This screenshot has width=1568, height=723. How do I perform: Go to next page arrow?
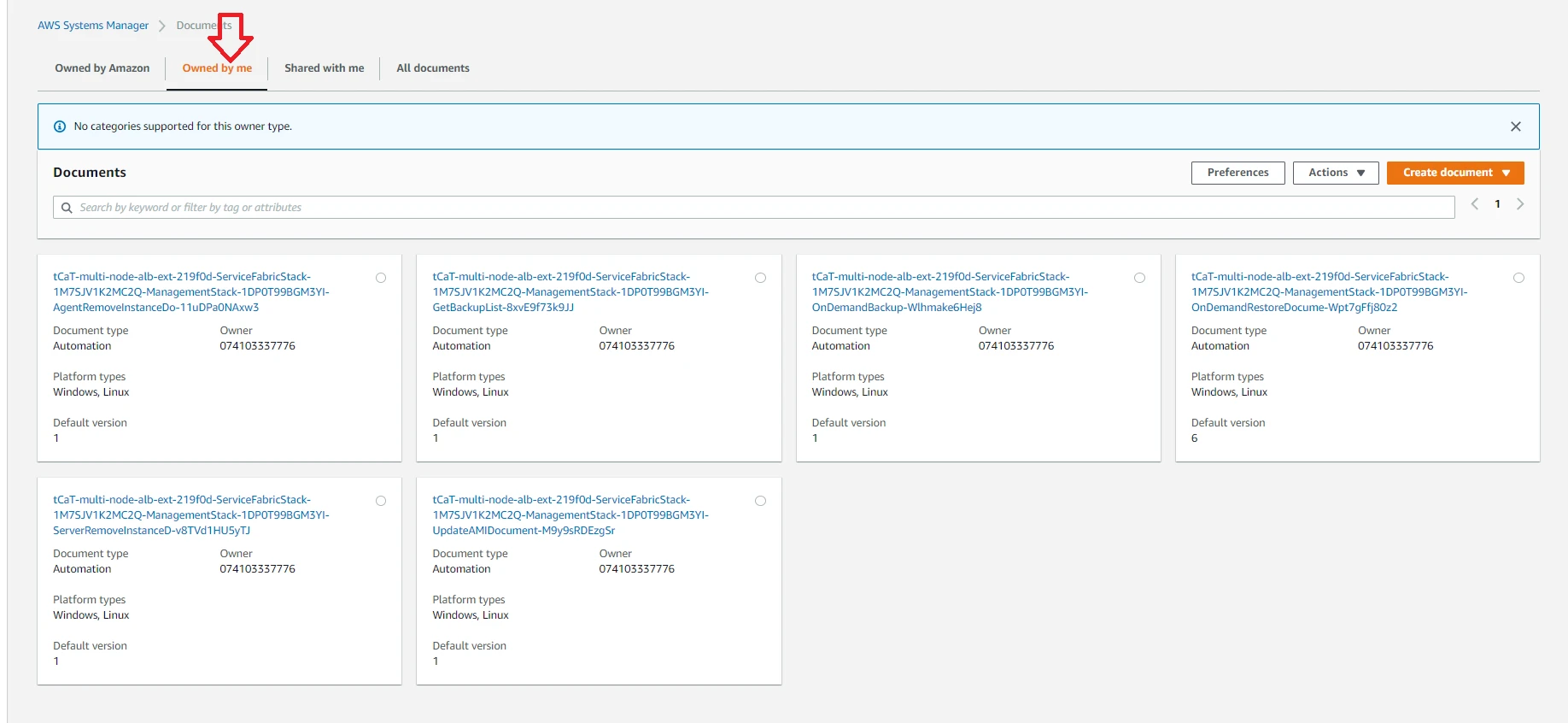[1520, 204]
